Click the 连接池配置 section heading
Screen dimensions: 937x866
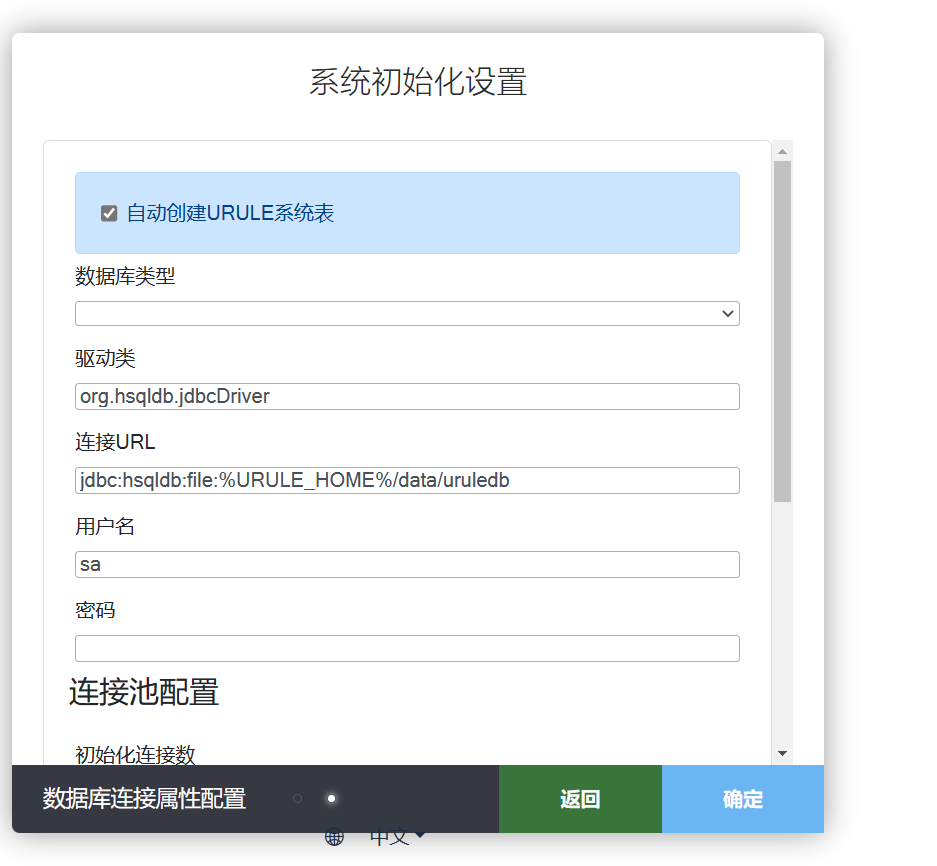[x=143, y=692]
